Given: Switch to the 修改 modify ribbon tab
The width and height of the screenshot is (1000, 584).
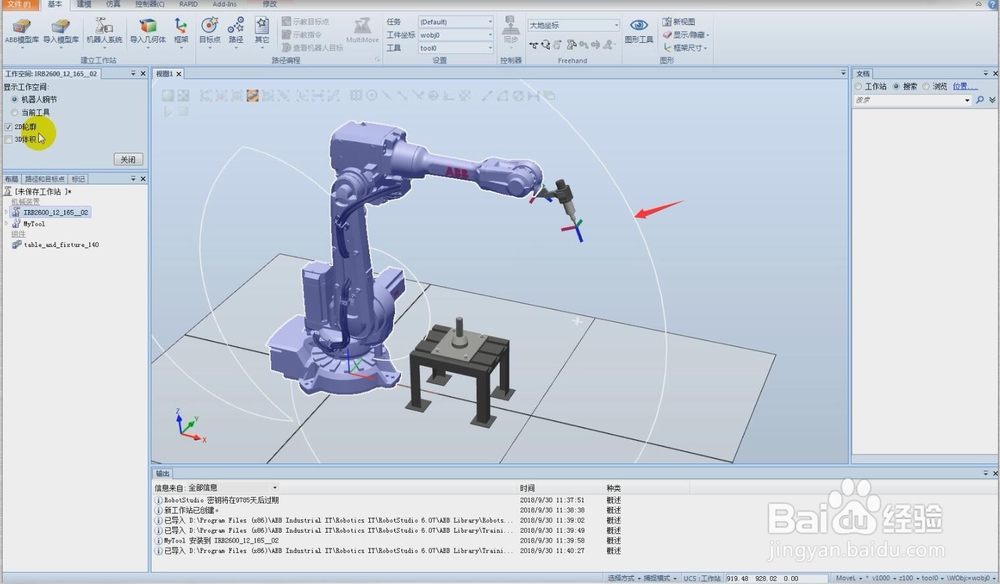Looking at the screenshot, I should coord(270,4).
